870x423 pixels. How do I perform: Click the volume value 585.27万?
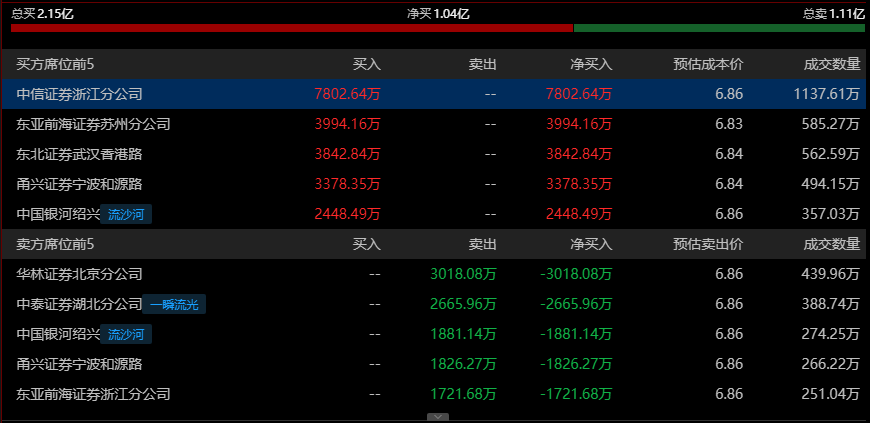tap(831, 124)
